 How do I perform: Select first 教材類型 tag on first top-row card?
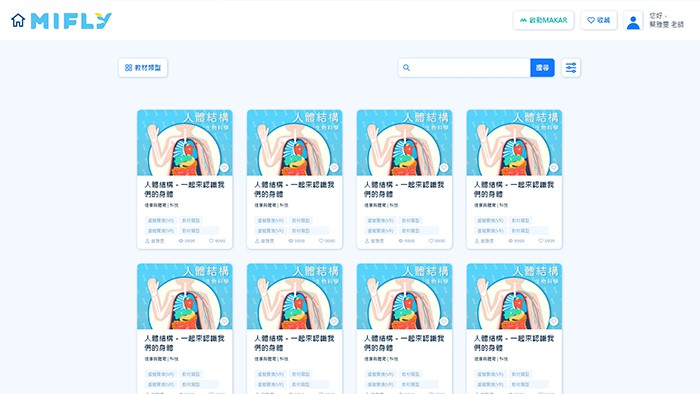coord(191,220)
